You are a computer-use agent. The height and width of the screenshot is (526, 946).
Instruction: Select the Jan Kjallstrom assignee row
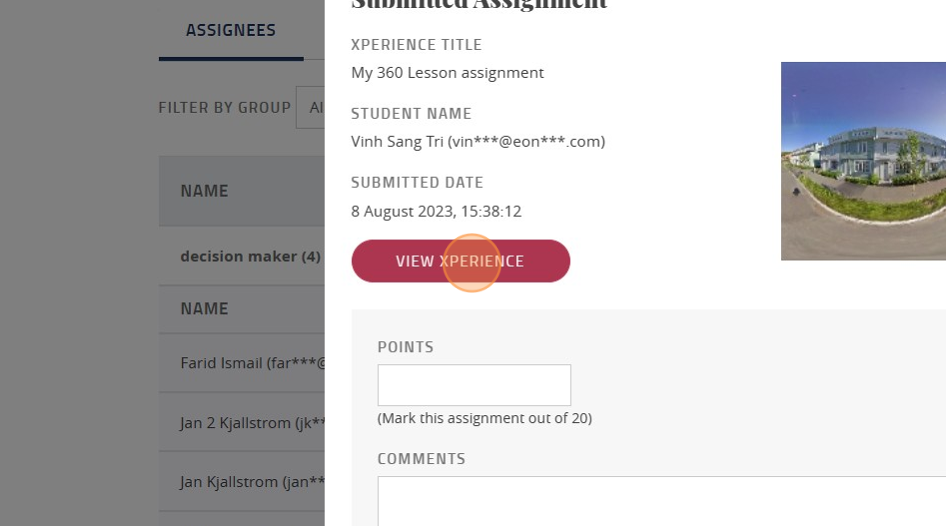(x=242, y=481)
